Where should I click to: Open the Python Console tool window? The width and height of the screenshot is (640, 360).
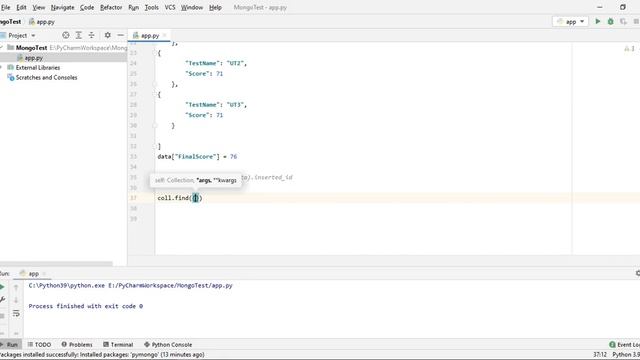pos(168,344)
